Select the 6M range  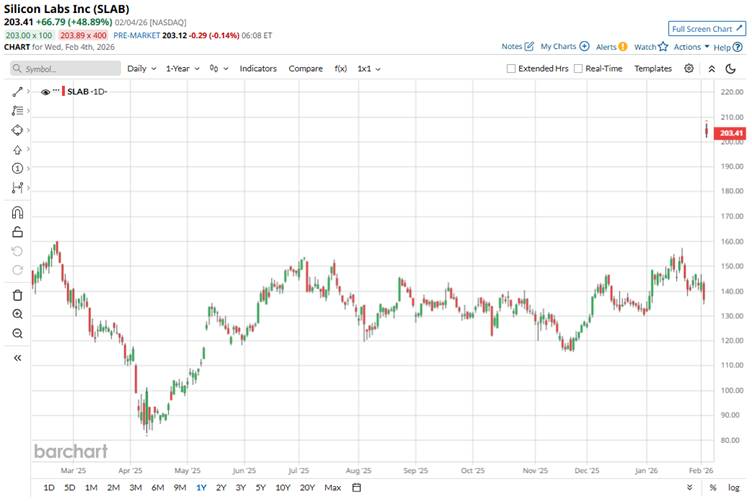pos(158,488)
